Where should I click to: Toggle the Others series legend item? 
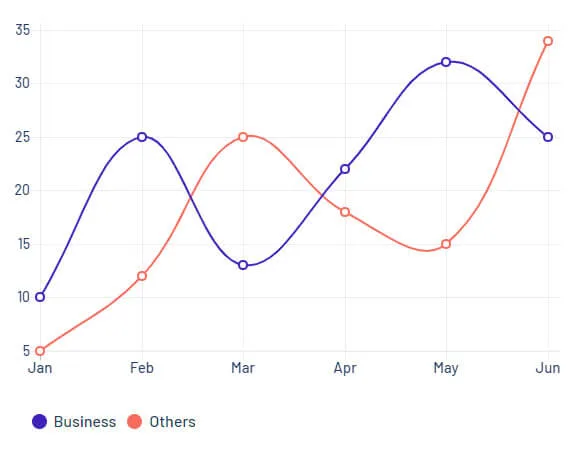(161, 422)
